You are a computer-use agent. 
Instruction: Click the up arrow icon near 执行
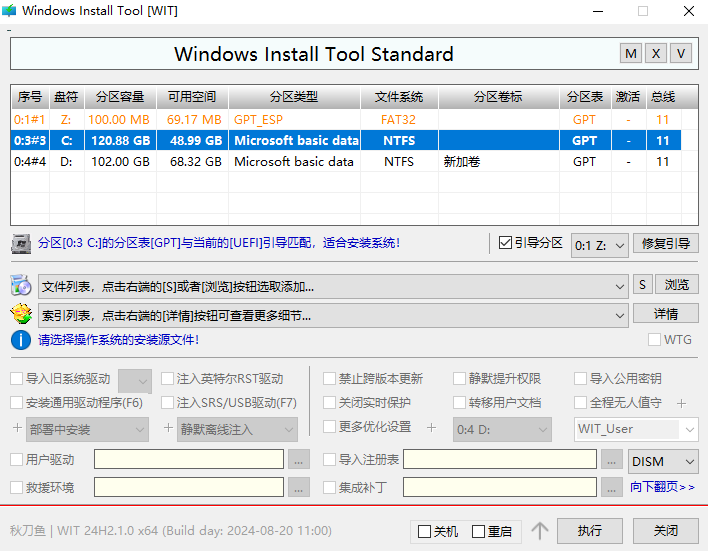tap(540, 531)
